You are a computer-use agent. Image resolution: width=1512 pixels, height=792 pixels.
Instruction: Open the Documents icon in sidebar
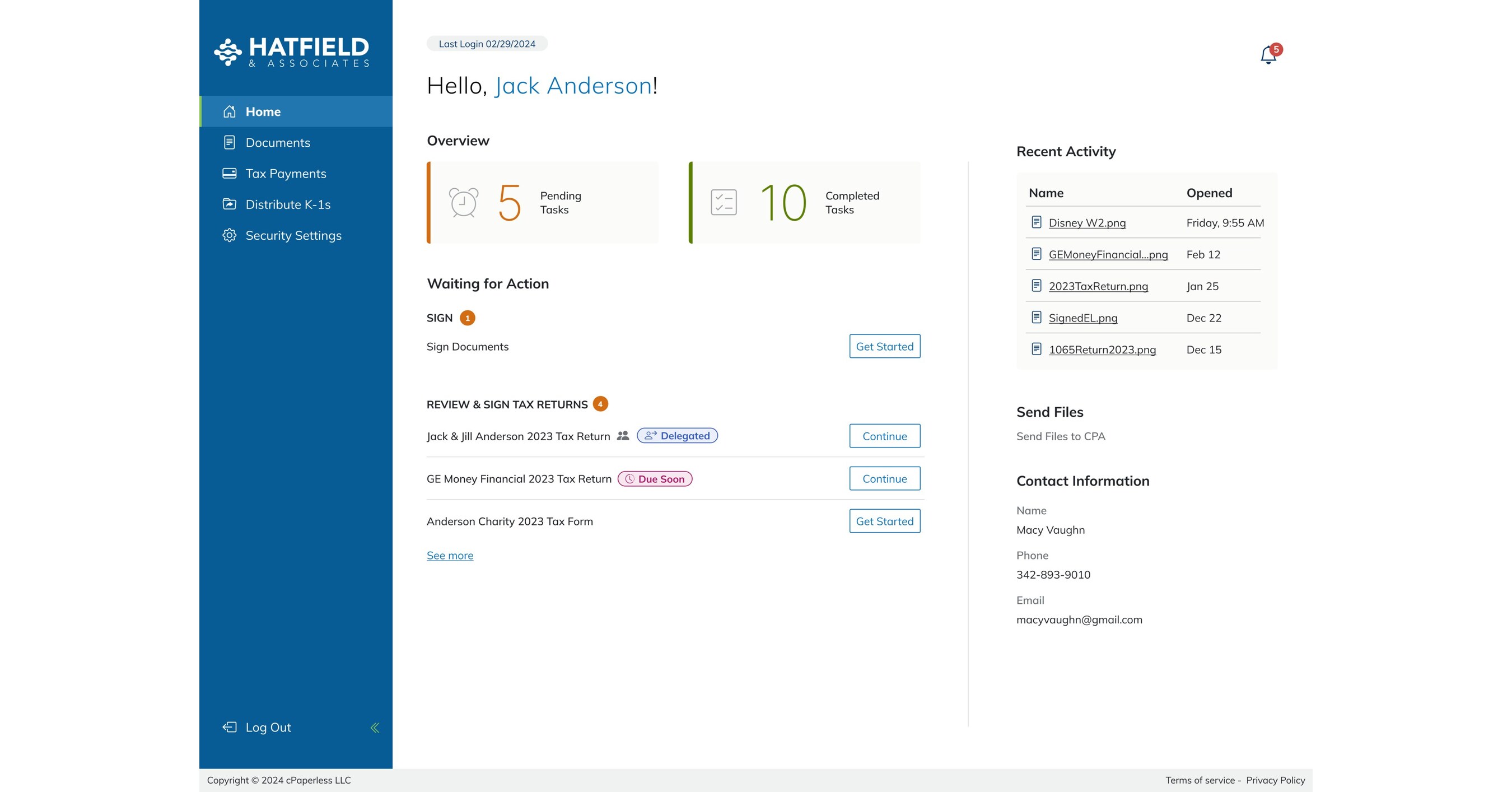click(230, 142)
